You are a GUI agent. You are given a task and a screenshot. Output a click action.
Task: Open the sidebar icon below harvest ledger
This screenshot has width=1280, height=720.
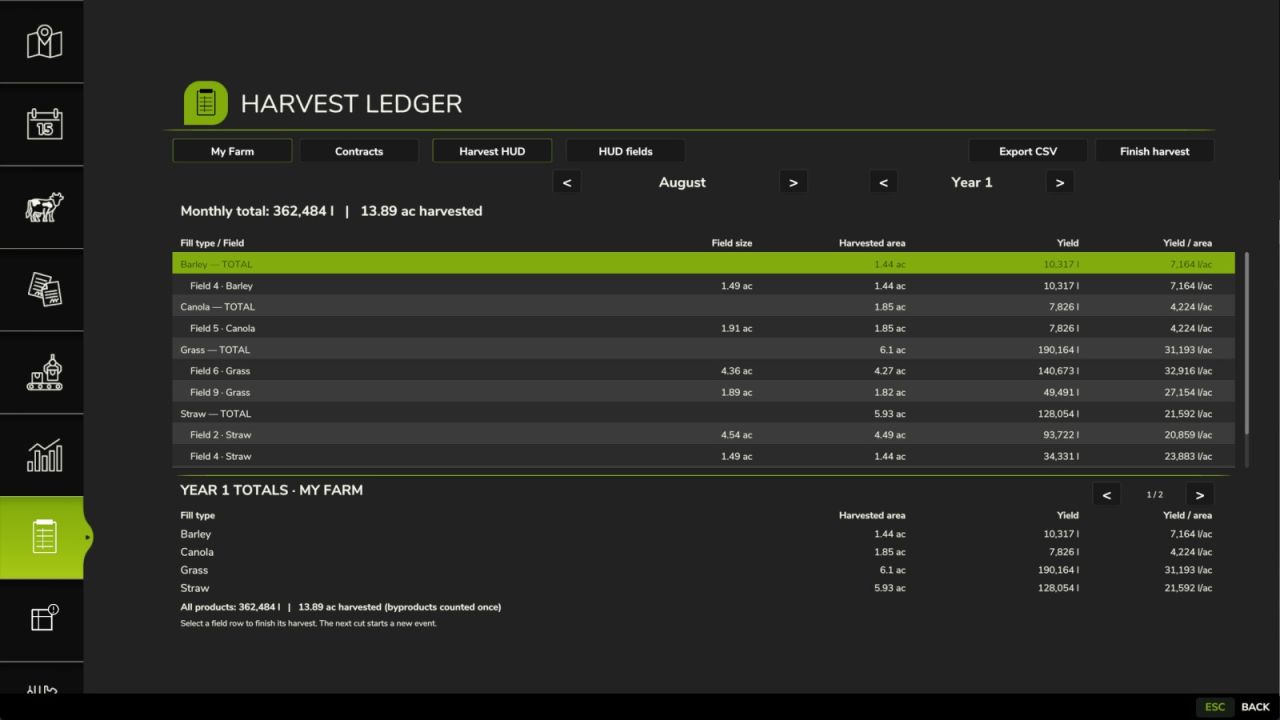pos(42,620)
